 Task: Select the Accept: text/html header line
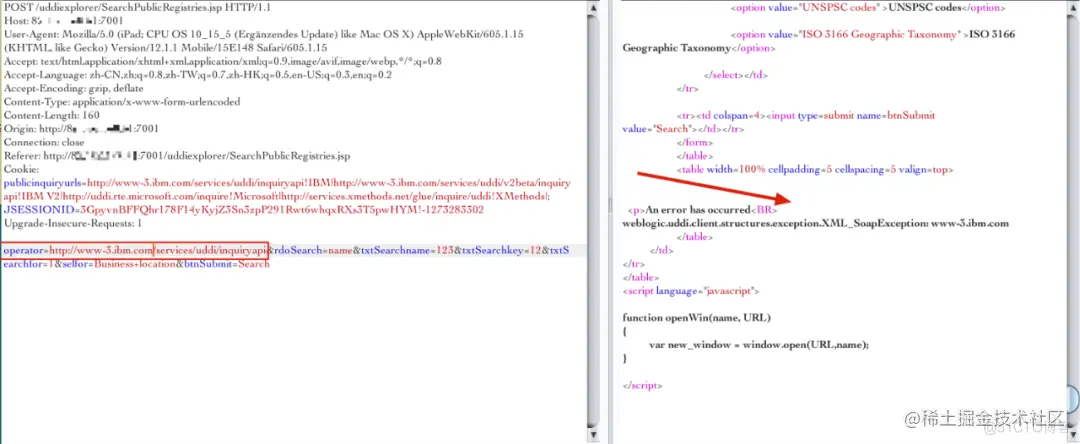point(222,61)
